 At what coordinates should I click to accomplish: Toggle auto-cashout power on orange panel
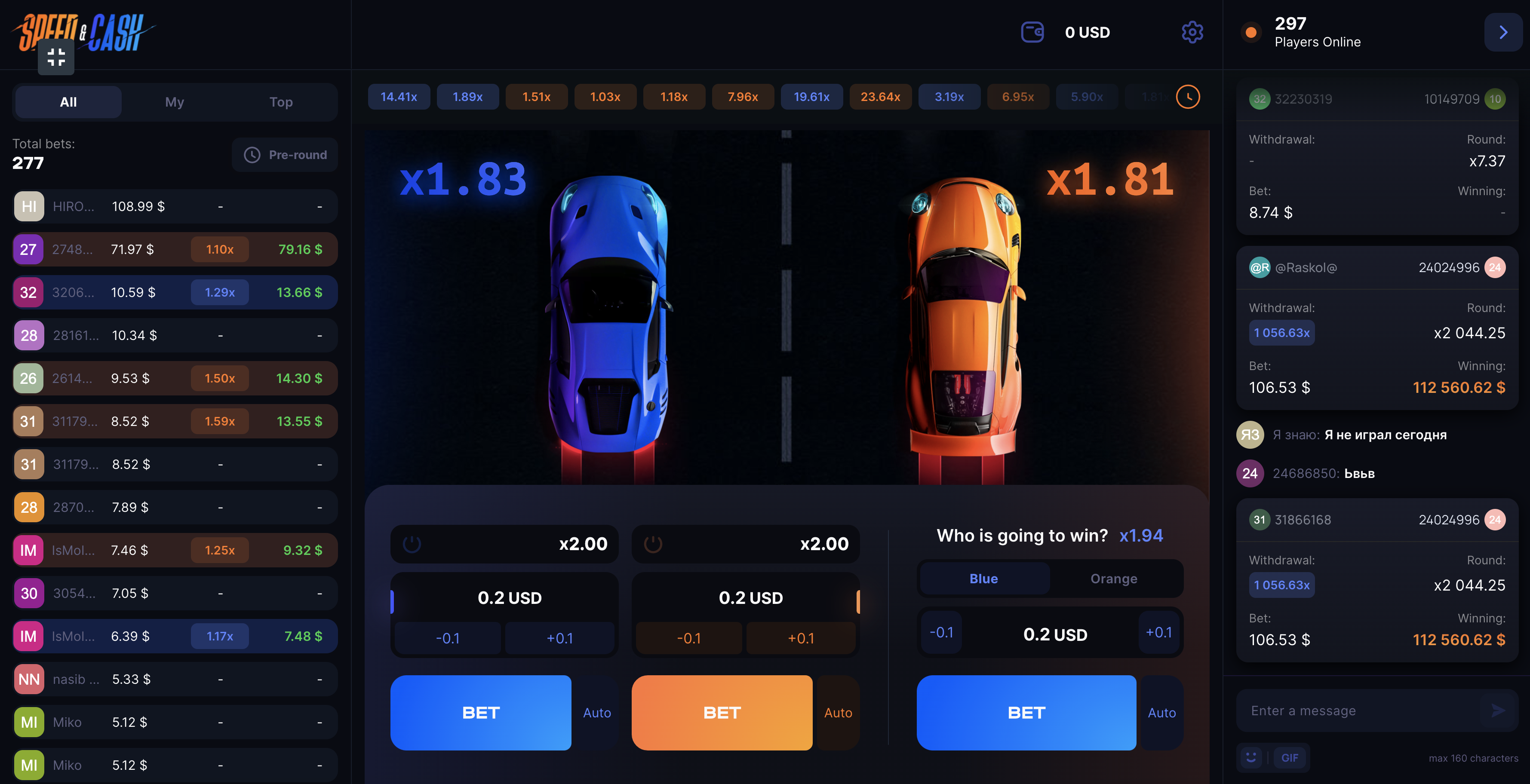(x=653, y=544)
